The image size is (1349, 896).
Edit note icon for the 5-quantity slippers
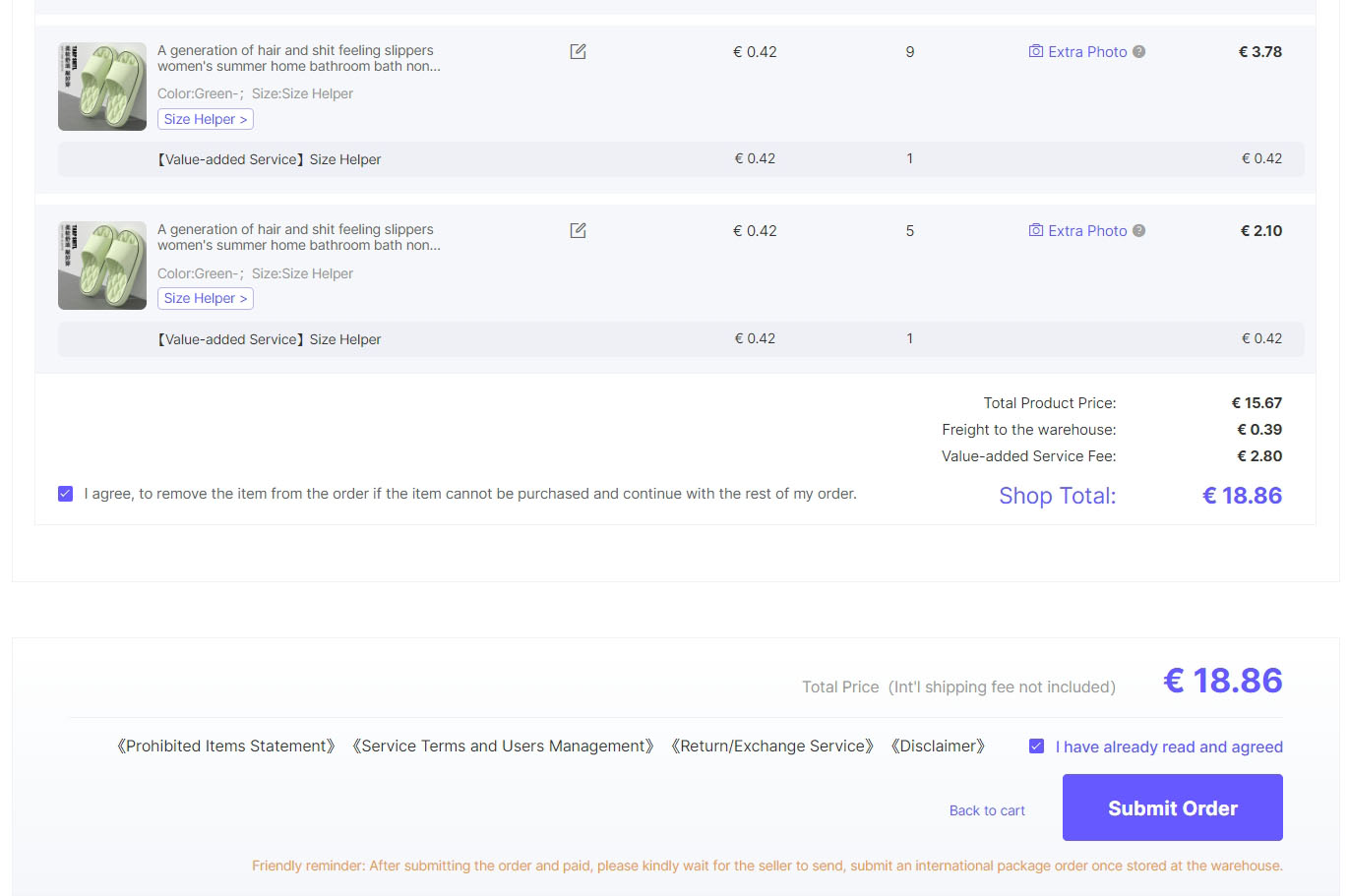(x=579, y=230)
